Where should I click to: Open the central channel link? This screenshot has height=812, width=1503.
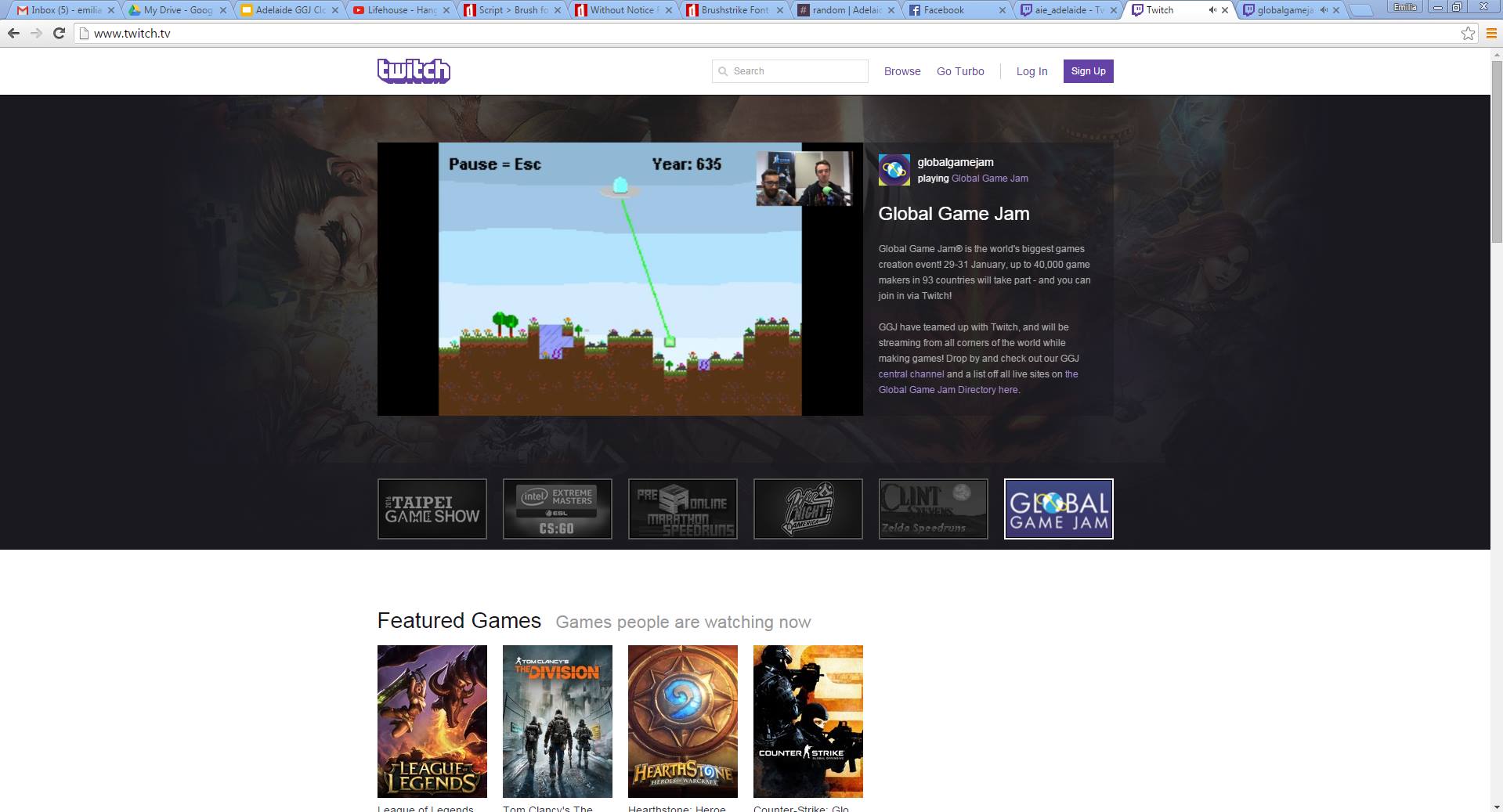click(911, 374)
